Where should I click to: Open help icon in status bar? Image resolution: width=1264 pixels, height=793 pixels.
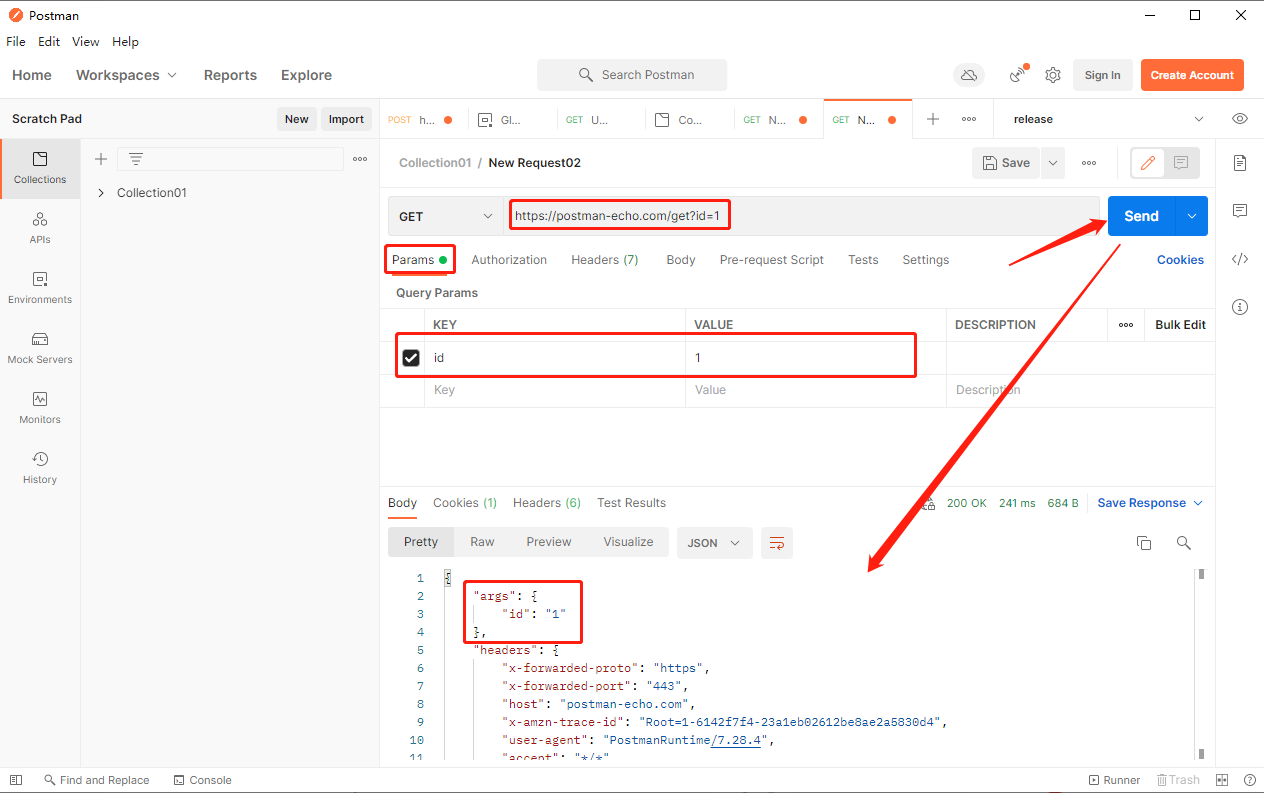pyautogui.click(x=1249, y=780)
